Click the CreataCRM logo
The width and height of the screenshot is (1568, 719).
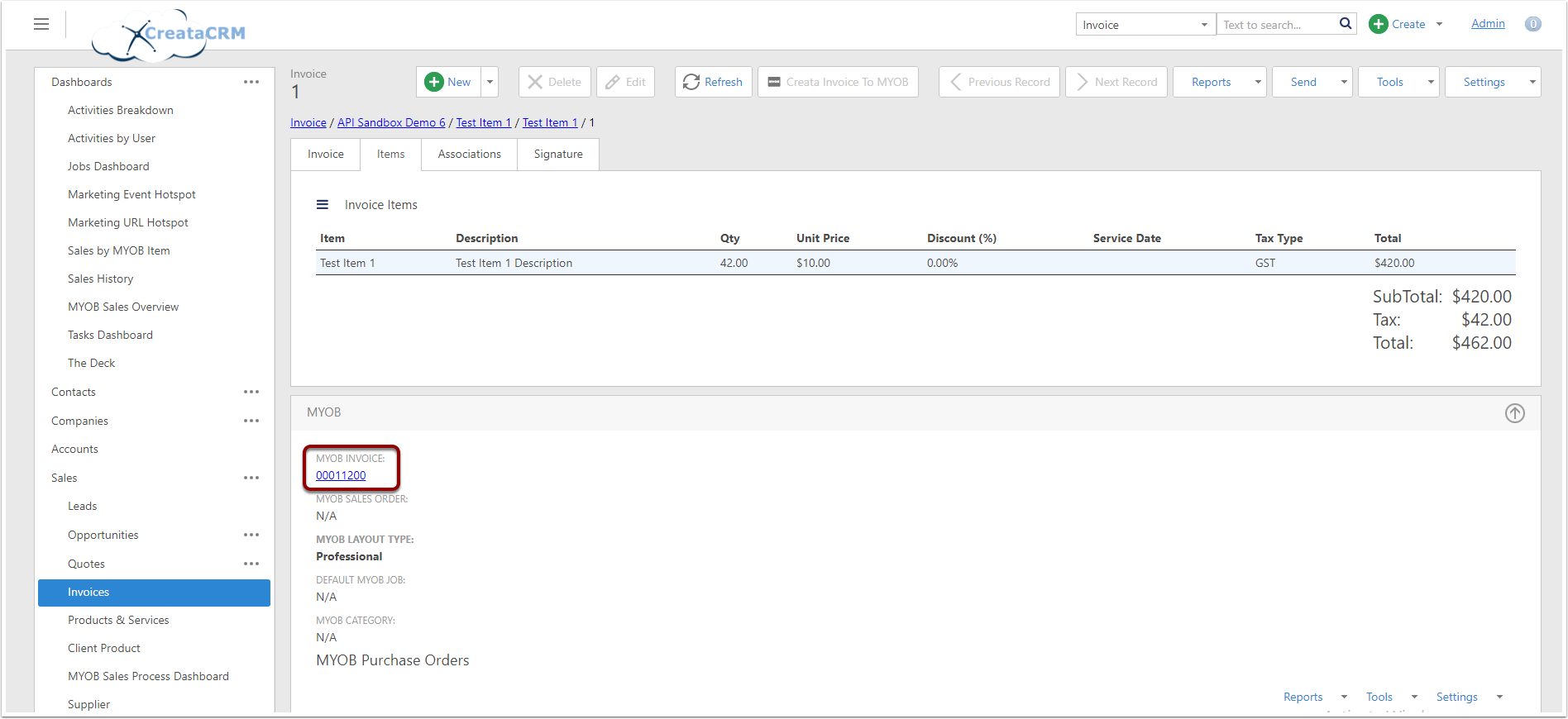coord(169,36)
